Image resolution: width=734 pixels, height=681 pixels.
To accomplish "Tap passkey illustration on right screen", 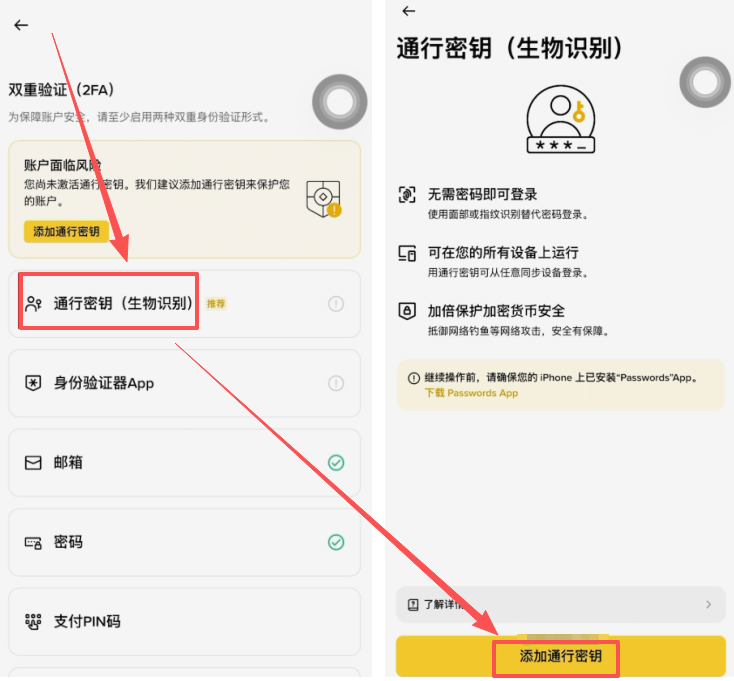I will 561,119.
